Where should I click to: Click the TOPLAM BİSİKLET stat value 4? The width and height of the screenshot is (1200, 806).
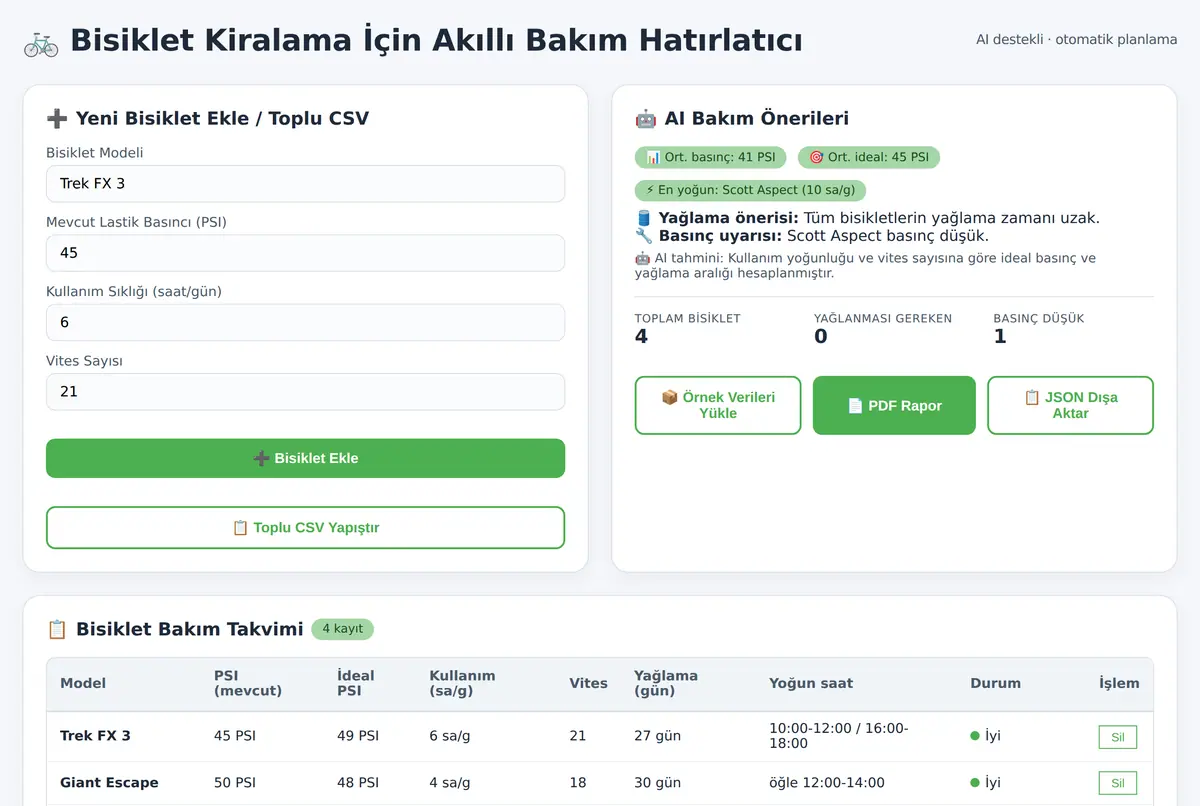(x=641, y=337)
